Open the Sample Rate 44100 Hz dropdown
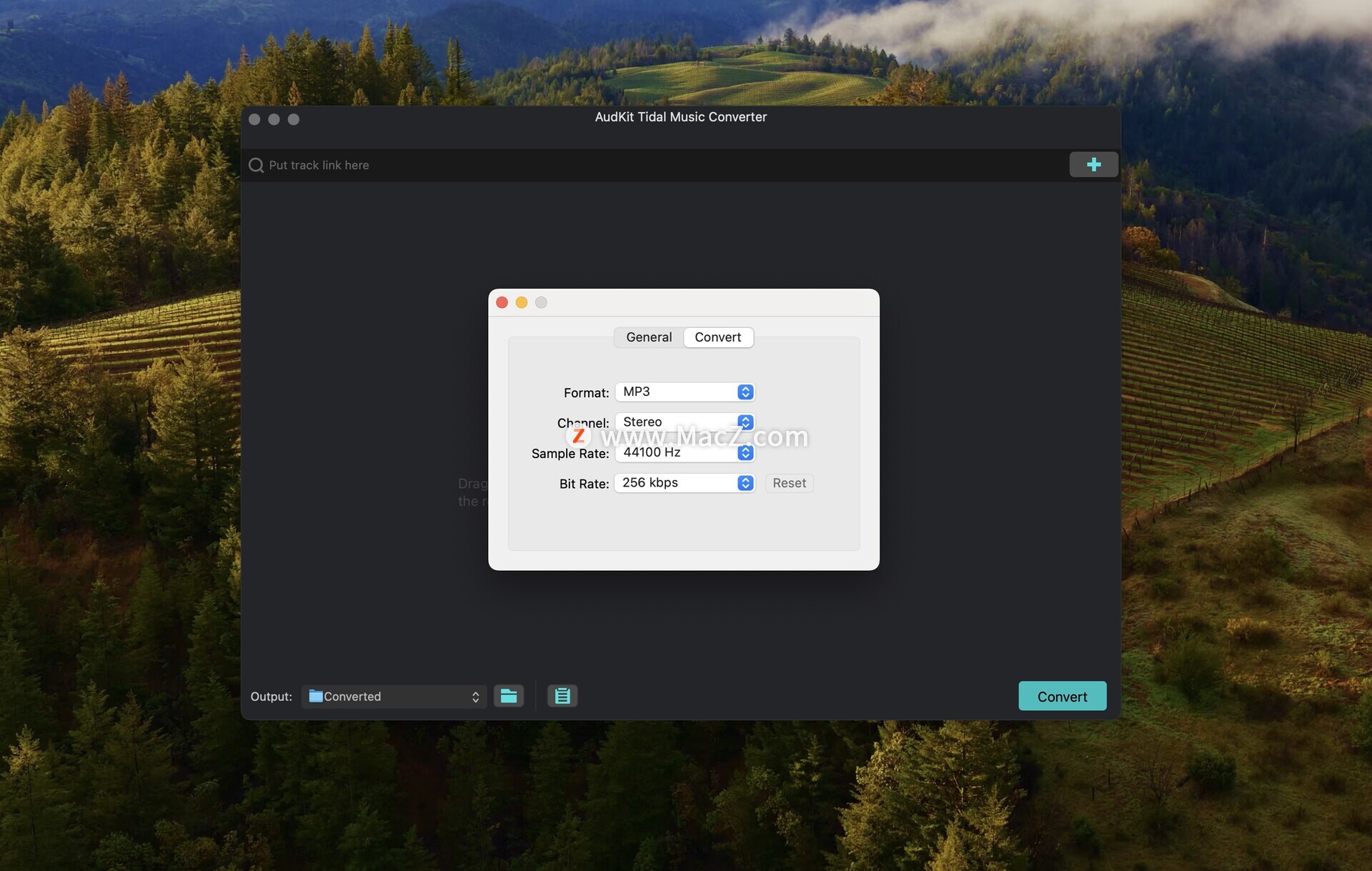Screen dimensions: 1372x871 click(x=685, y=452)
